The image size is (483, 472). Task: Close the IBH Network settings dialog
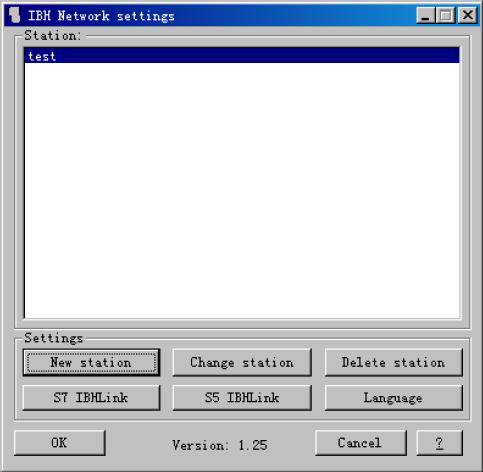(467, 15)
